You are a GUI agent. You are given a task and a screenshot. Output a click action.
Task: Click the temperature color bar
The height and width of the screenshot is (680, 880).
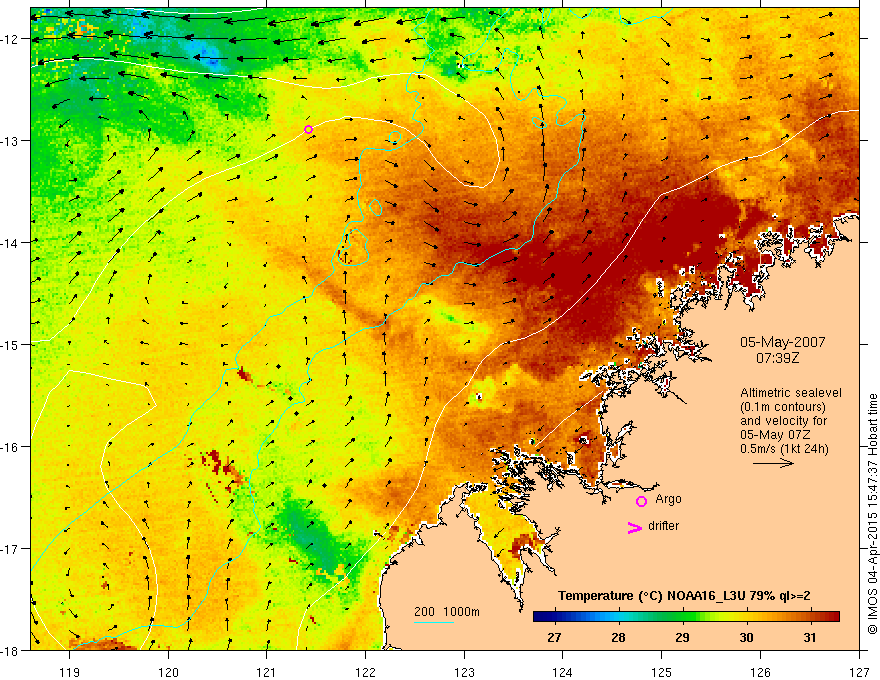686,616
